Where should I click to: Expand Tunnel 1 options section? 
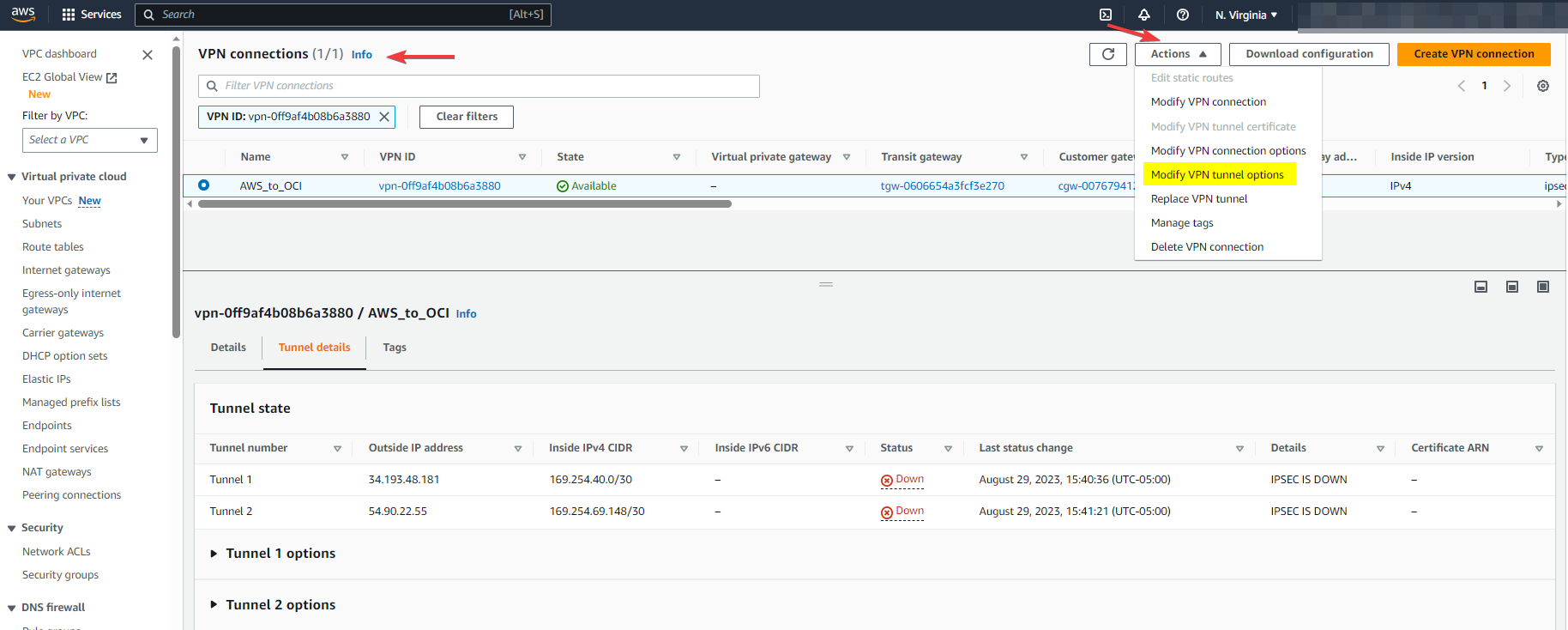pyautogui.click(x=214, y=554)
